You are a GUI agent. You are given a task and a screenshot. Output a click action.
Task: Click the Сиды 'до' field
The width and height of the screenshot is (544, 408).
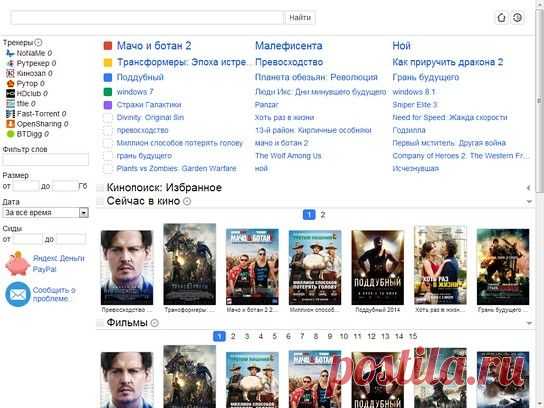tap(70, 239)
